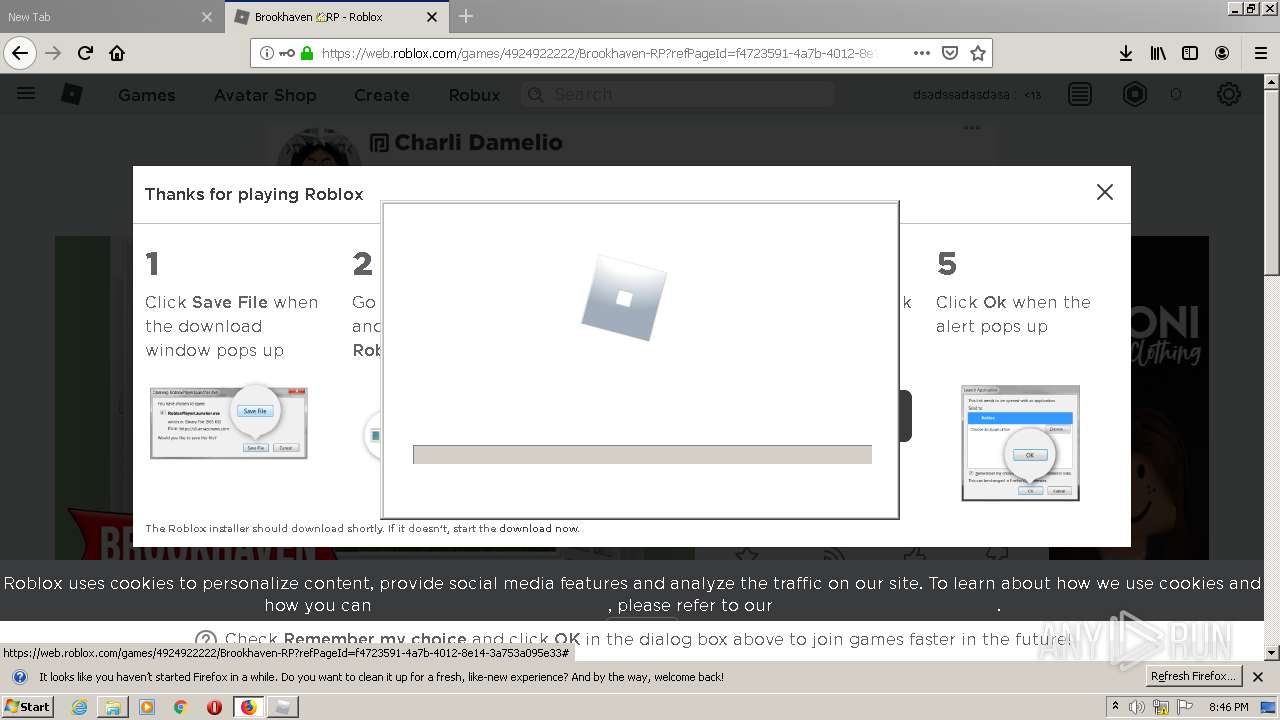The height and width of the screenshot is (720, 1280).
Task: Open the Games menu item
Action: point(147,95)
